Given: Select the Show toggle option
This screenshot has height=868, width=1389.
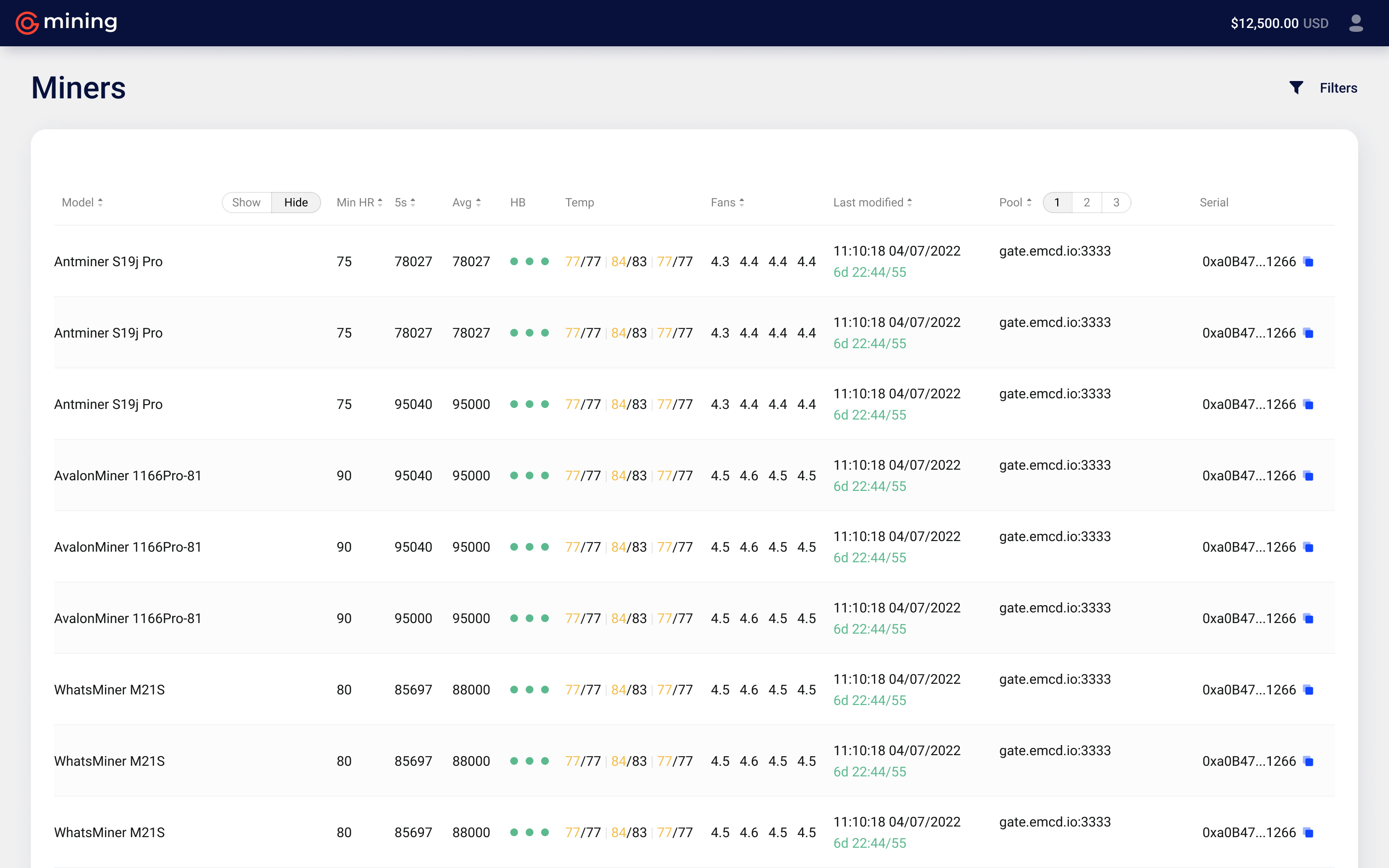Looking at the screenshot, I should tap(246, 203).
